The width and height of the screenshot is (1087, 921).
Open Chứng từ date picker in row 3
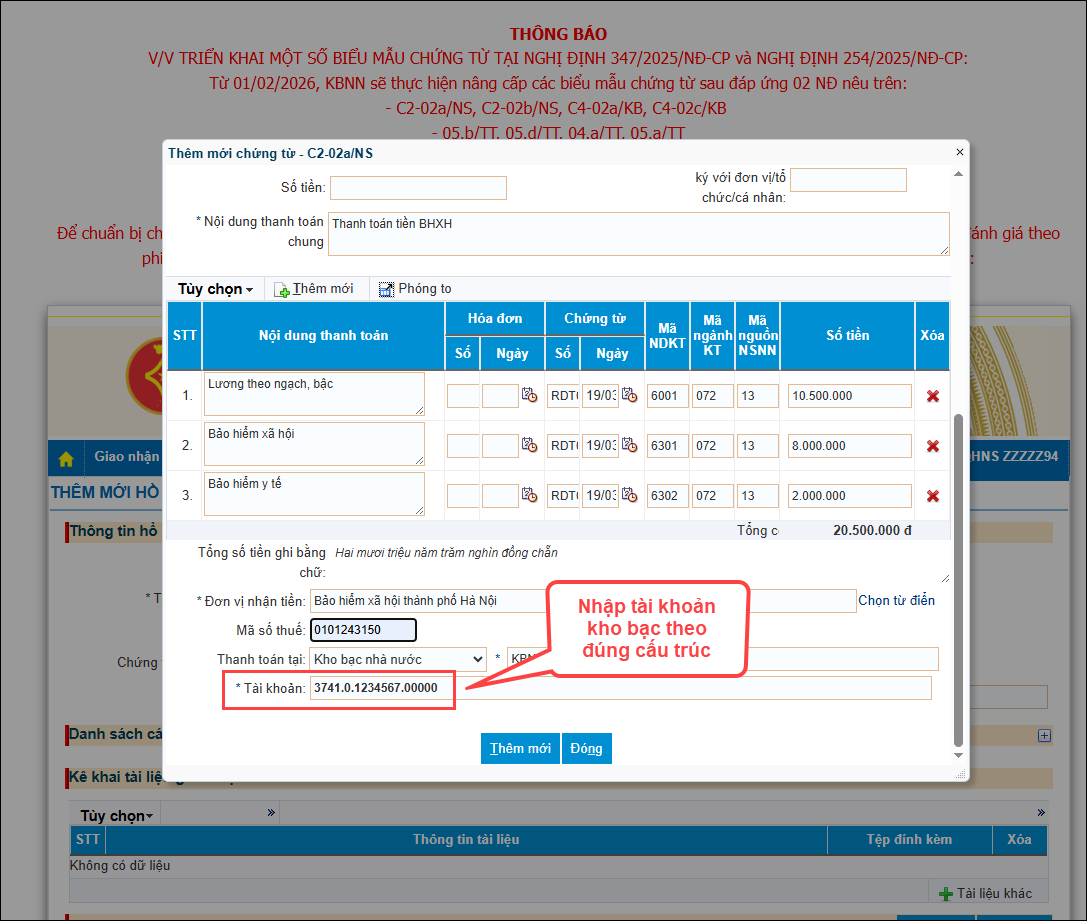(x=629, y=496)
